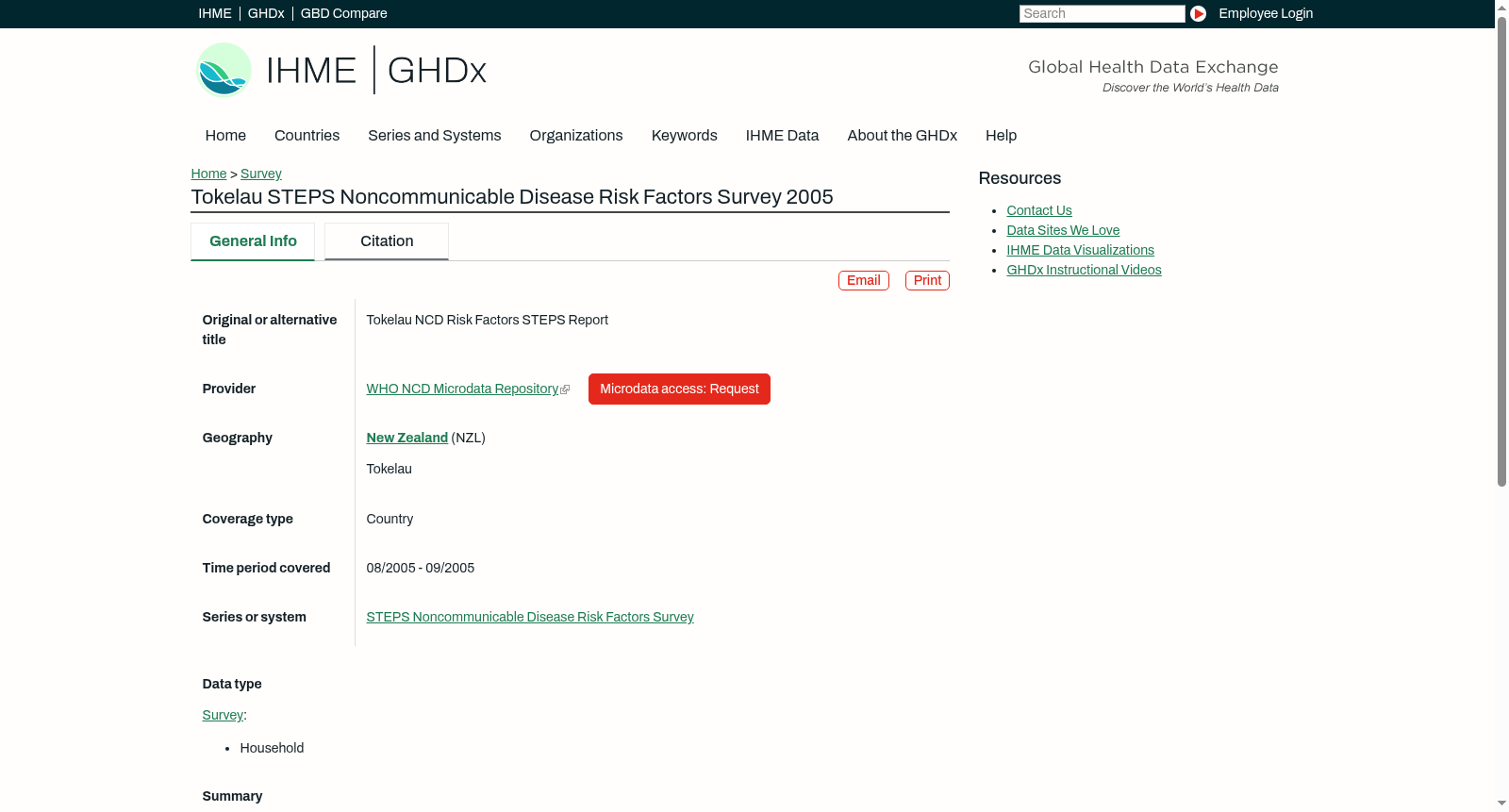
Task: Open the IHME link in top bar
Action: 215,13
